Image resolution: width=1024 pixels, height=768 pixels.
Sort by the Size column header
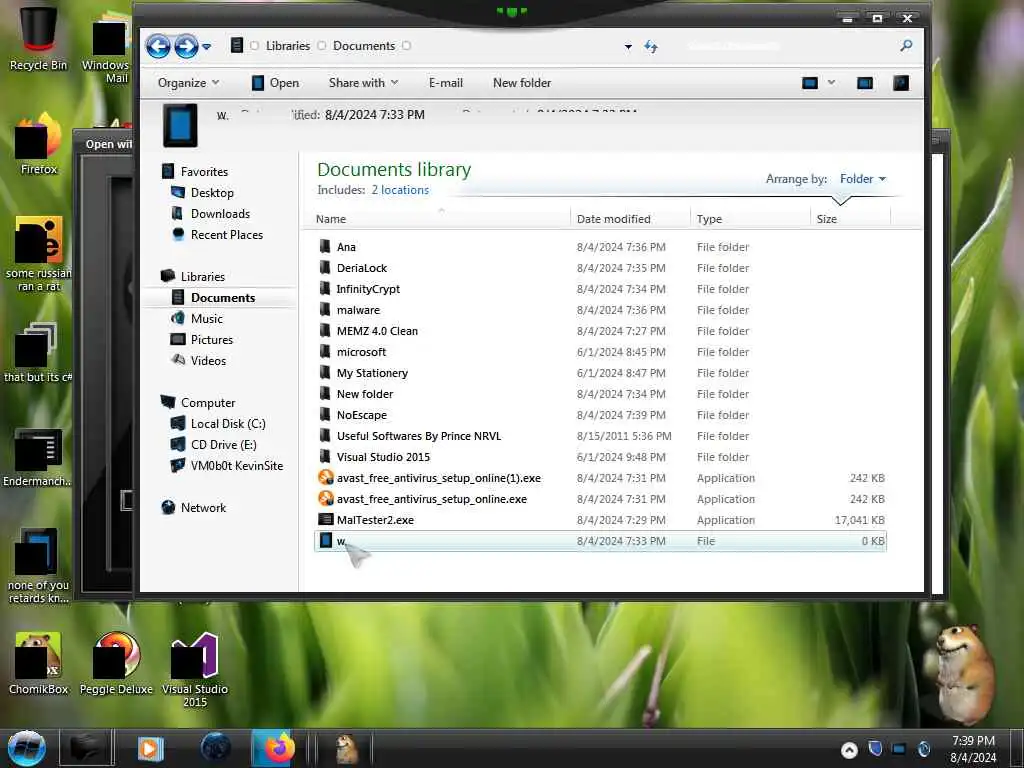click(851, 219)
